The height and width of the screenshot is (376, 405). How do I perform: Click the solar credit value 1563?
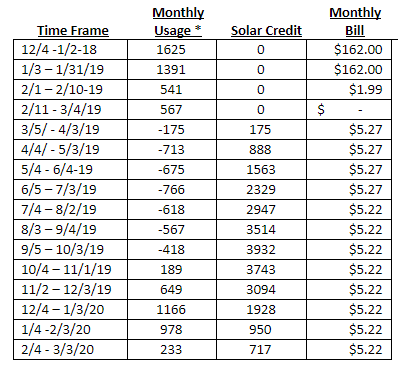(x=261, y=170)
